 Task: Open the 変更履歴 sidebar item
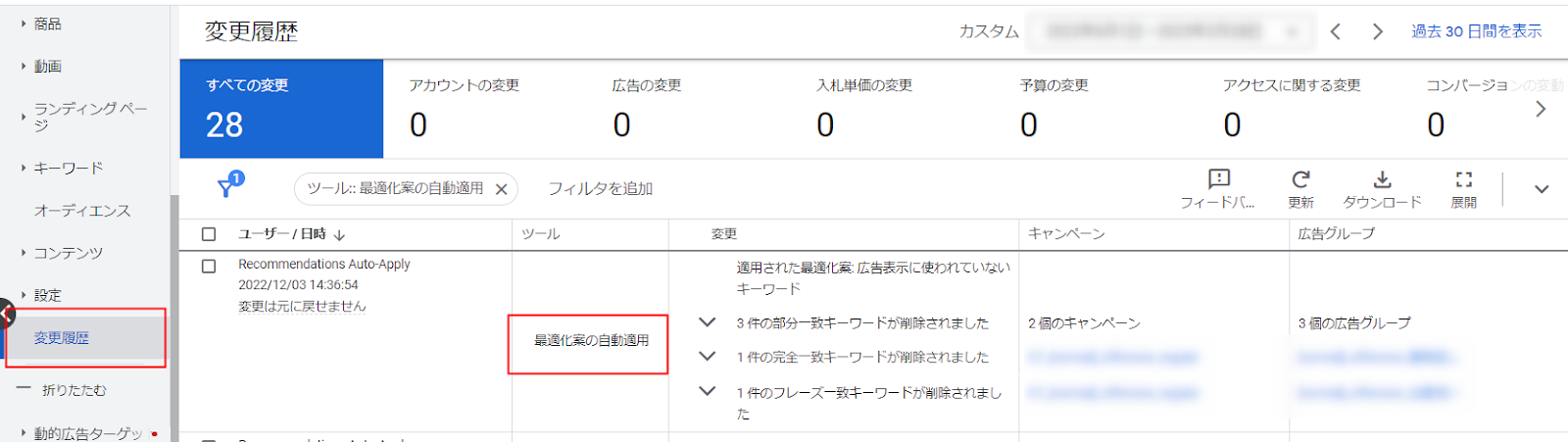tap(62, 338)
